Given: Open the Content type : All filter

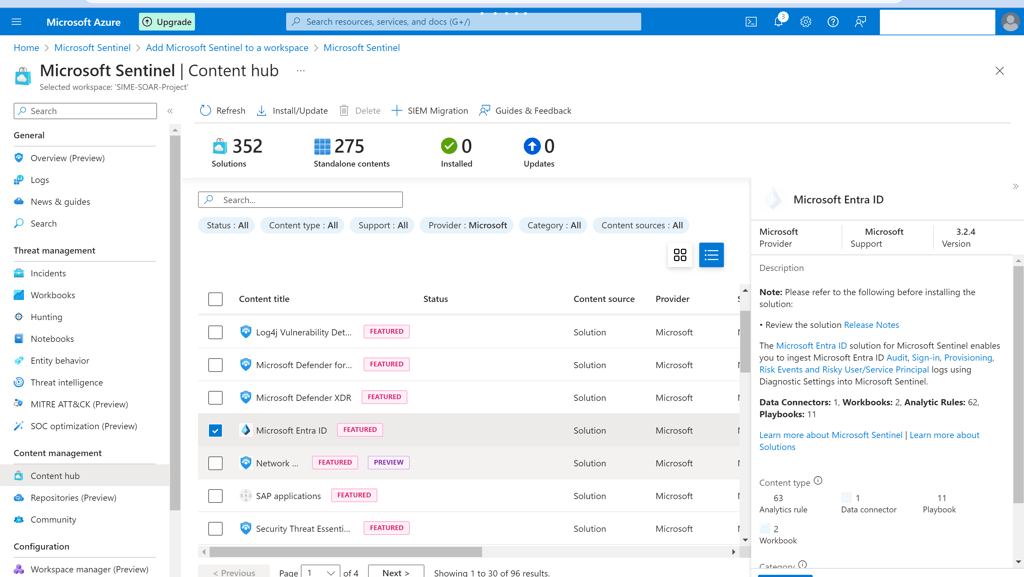Looking at the screenshot, I should (304, 225).
